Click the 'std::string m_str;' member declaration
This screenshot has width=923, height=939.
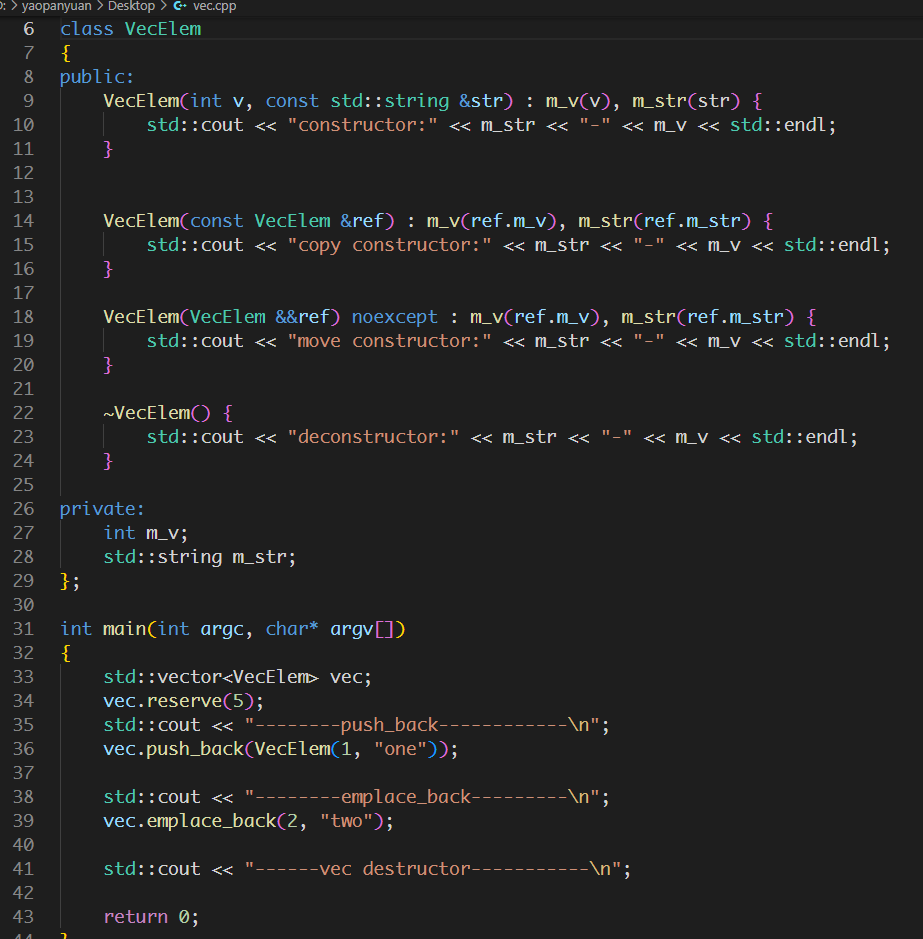(200, 557)
